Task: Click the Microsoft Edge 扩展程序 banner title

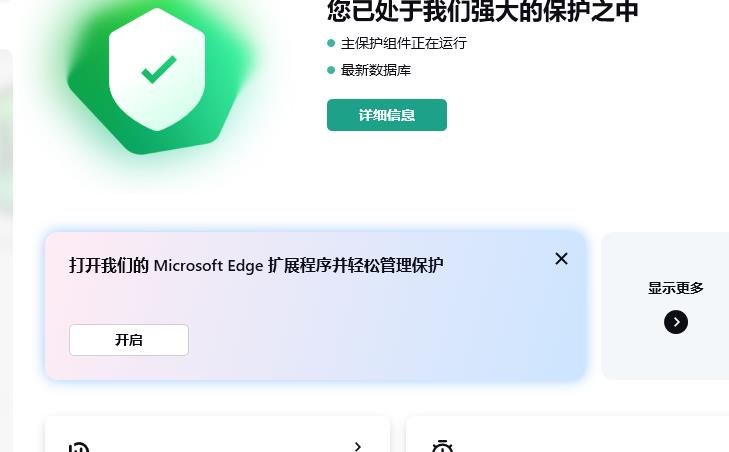Action: 256,266
